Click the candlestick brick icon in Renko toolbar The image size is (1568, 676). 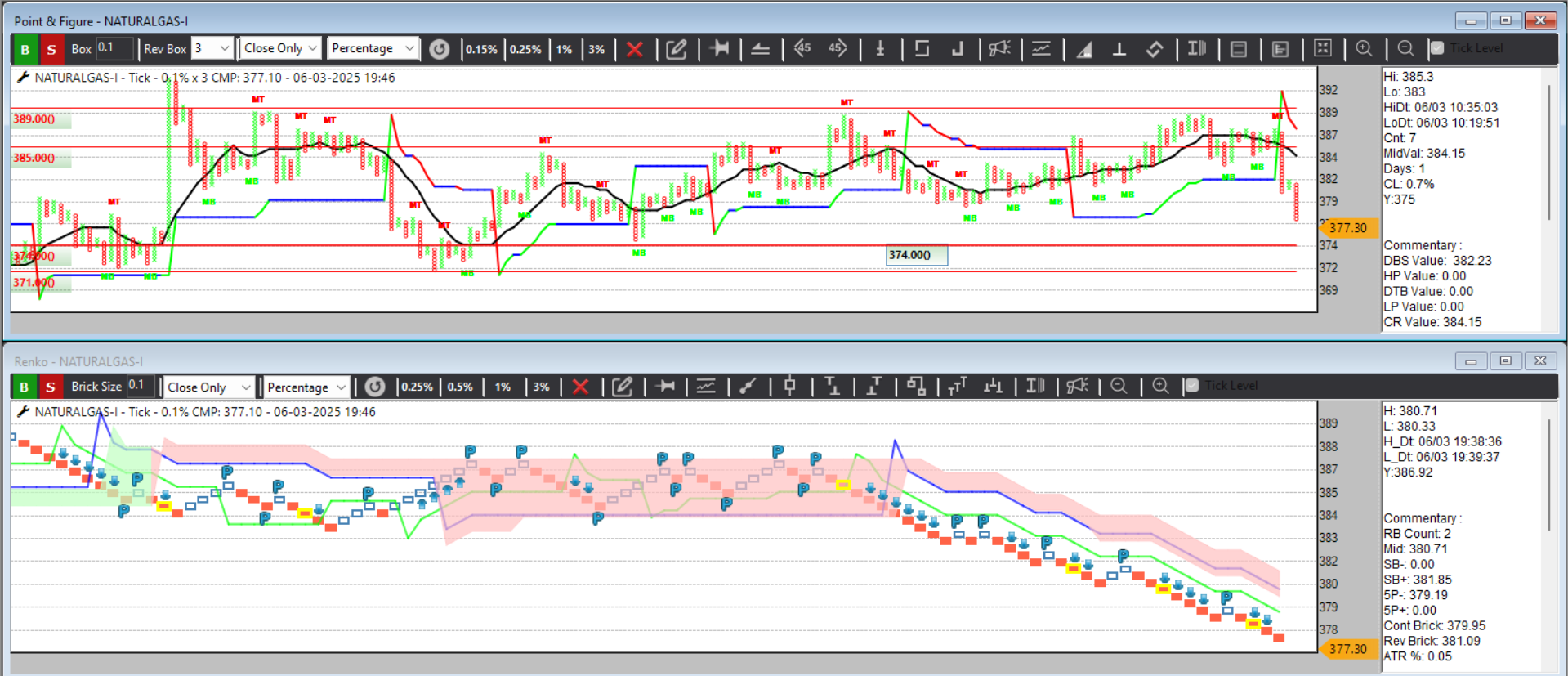click(x=789, y=386)
